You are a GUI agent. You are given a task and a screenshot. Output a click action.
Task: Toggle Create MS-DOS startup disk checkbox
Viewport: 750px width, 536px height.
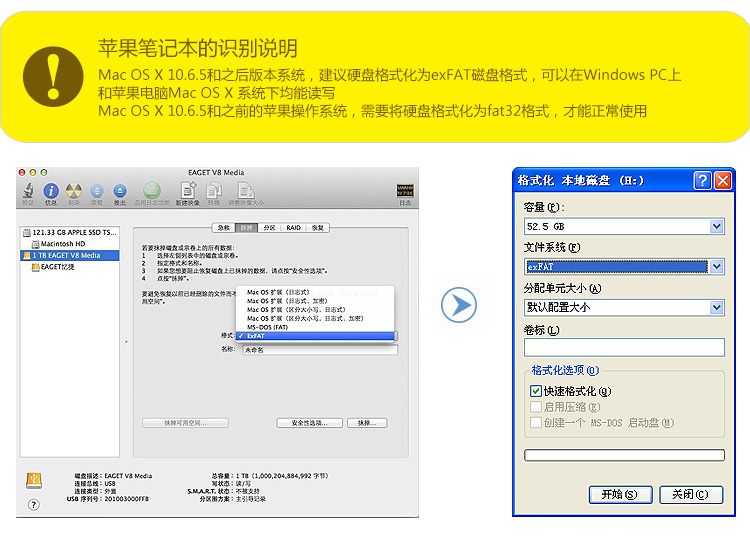pos(536,423)
